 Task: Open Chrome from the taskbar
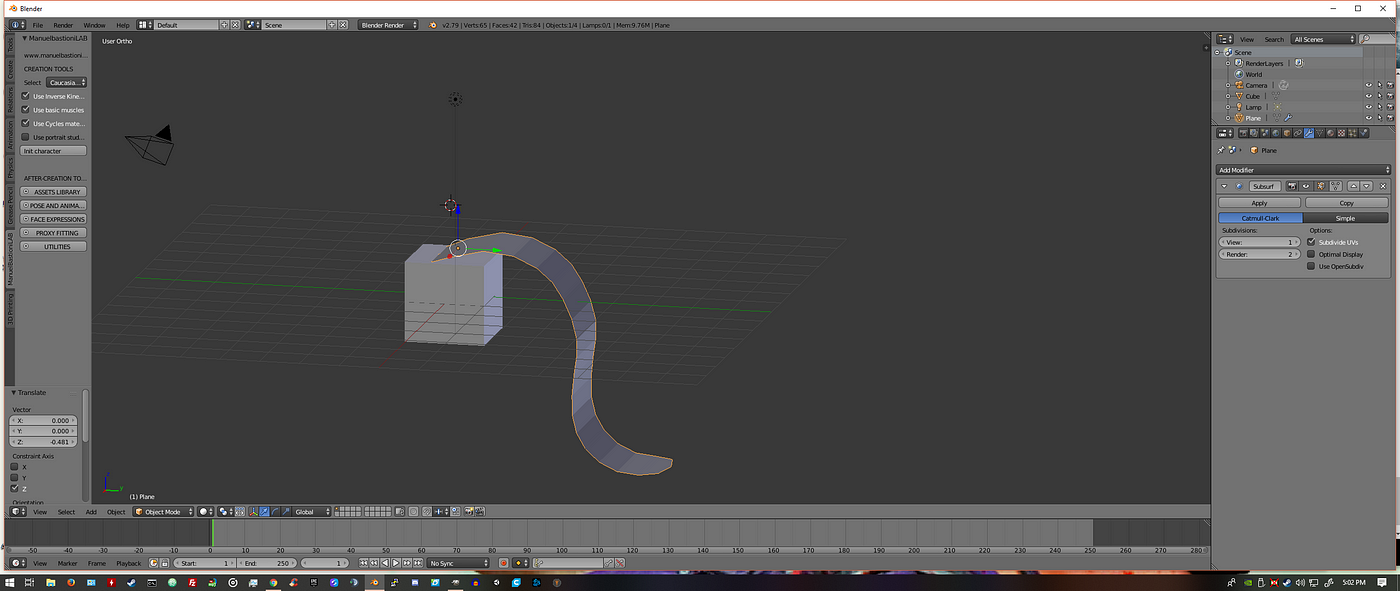coord(274,582)
